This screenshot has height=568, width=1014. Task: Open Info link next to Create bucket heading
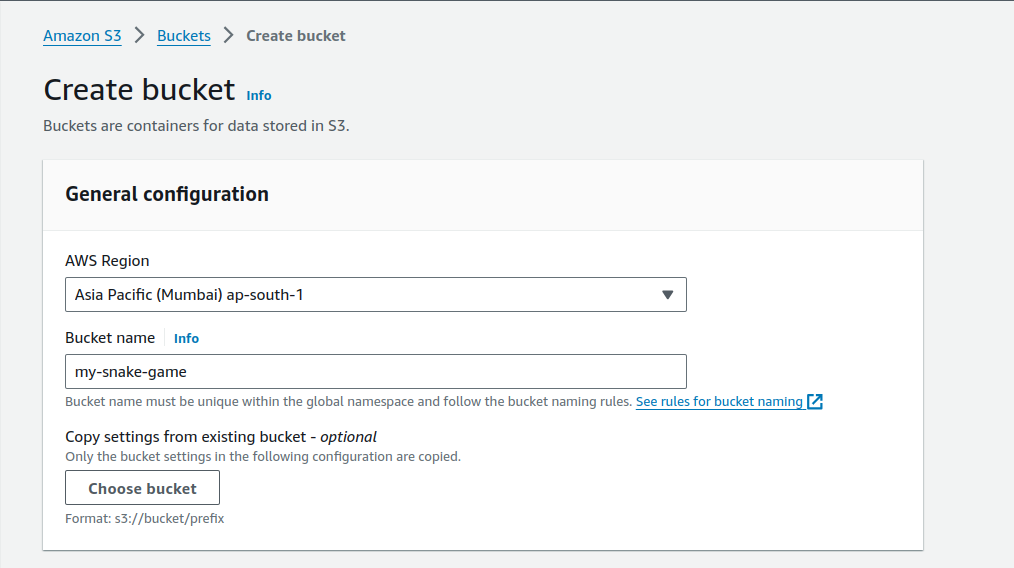[259, 95]
